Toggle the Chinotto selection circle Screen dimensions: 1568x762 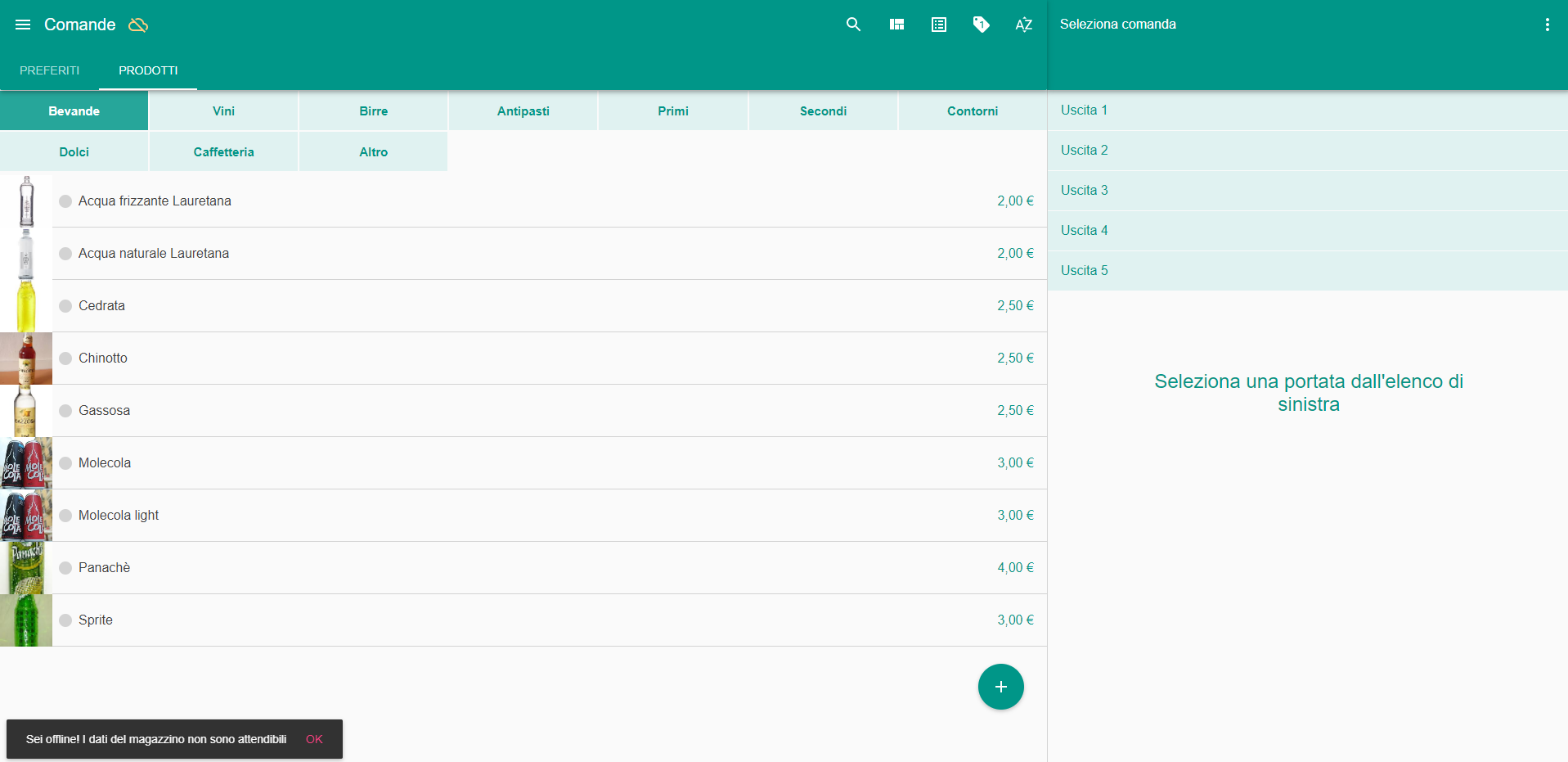tap(65, 358)
